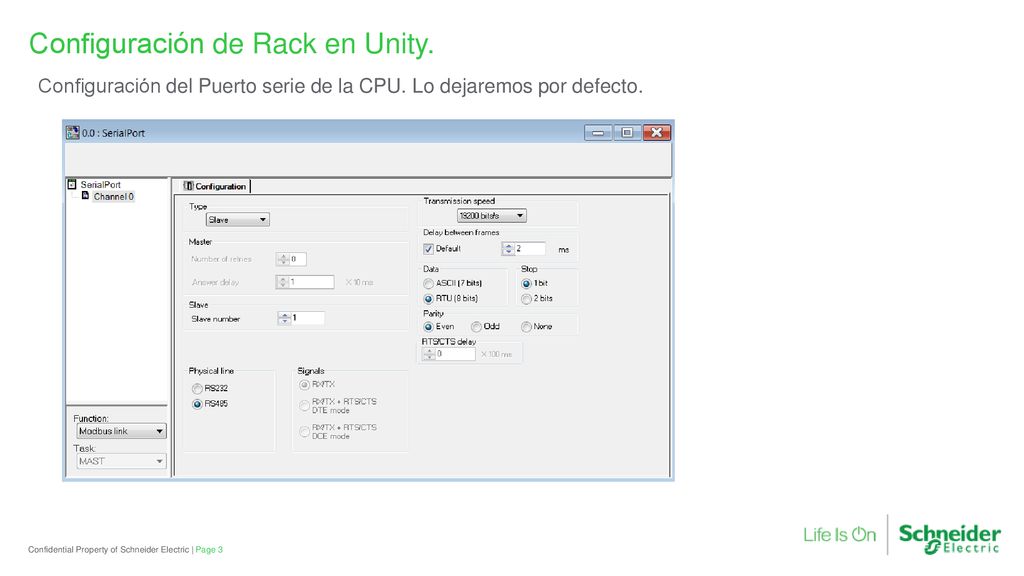The width and height of the screenshot is (1024, 576).
Task: Click the SerialPort window title icon
Action: (x=72, y=133)
